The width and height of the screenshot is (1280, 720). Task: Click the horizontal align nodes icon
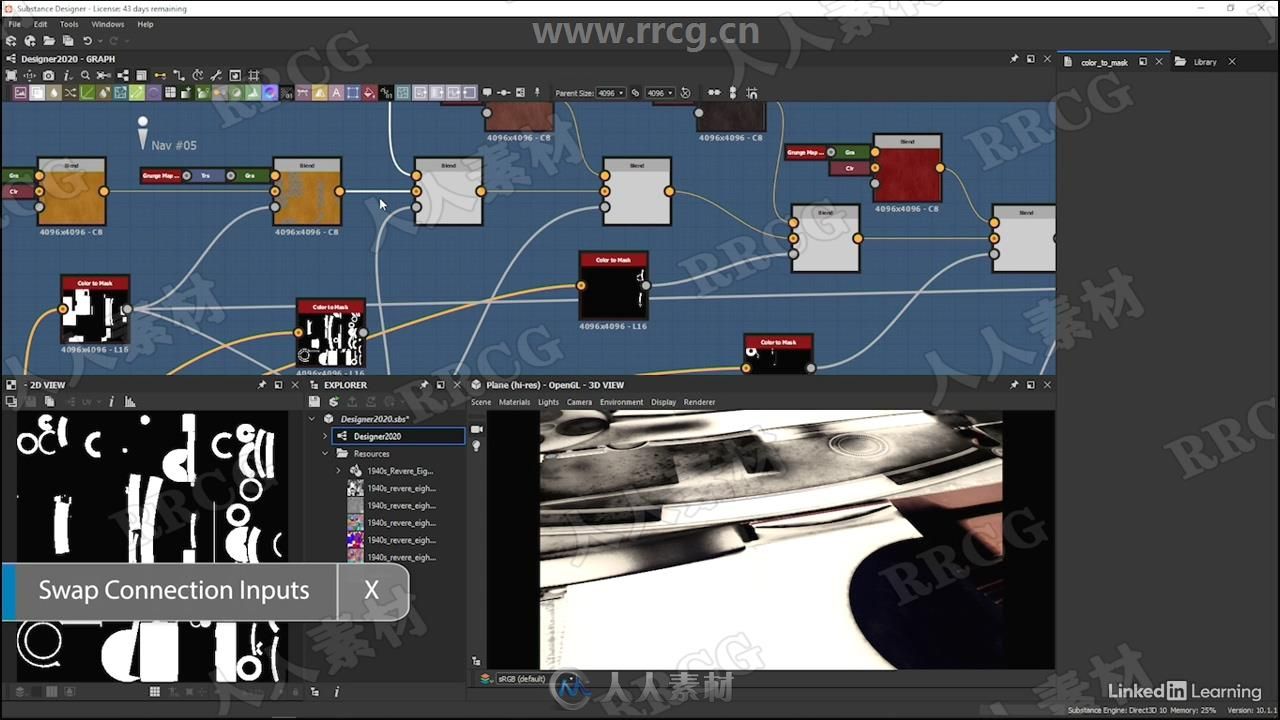[x=714, y=93]
